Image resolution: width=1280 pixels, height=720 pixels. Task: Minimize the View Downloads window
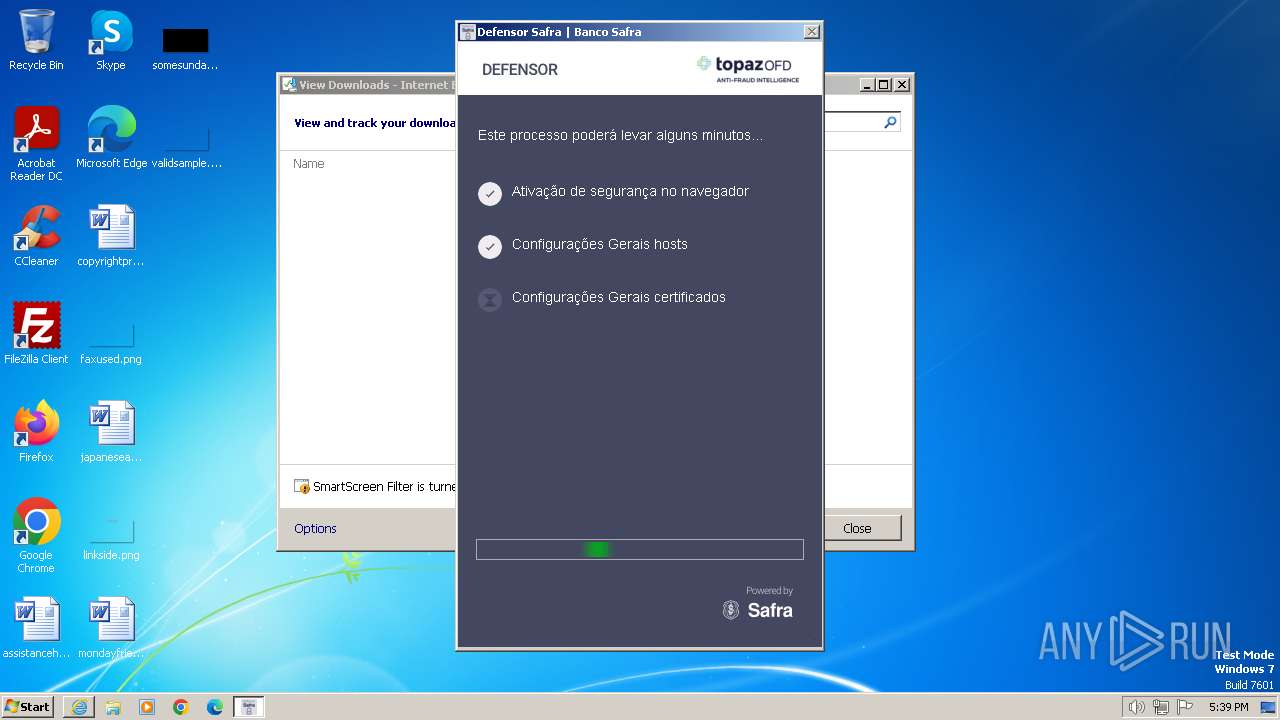867,85
